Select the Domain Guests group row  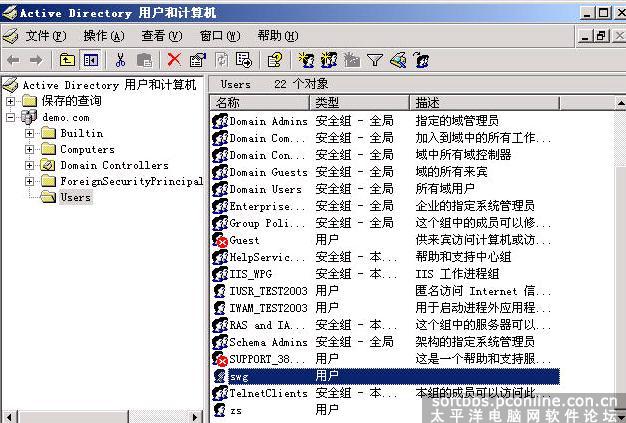(385, 172)
